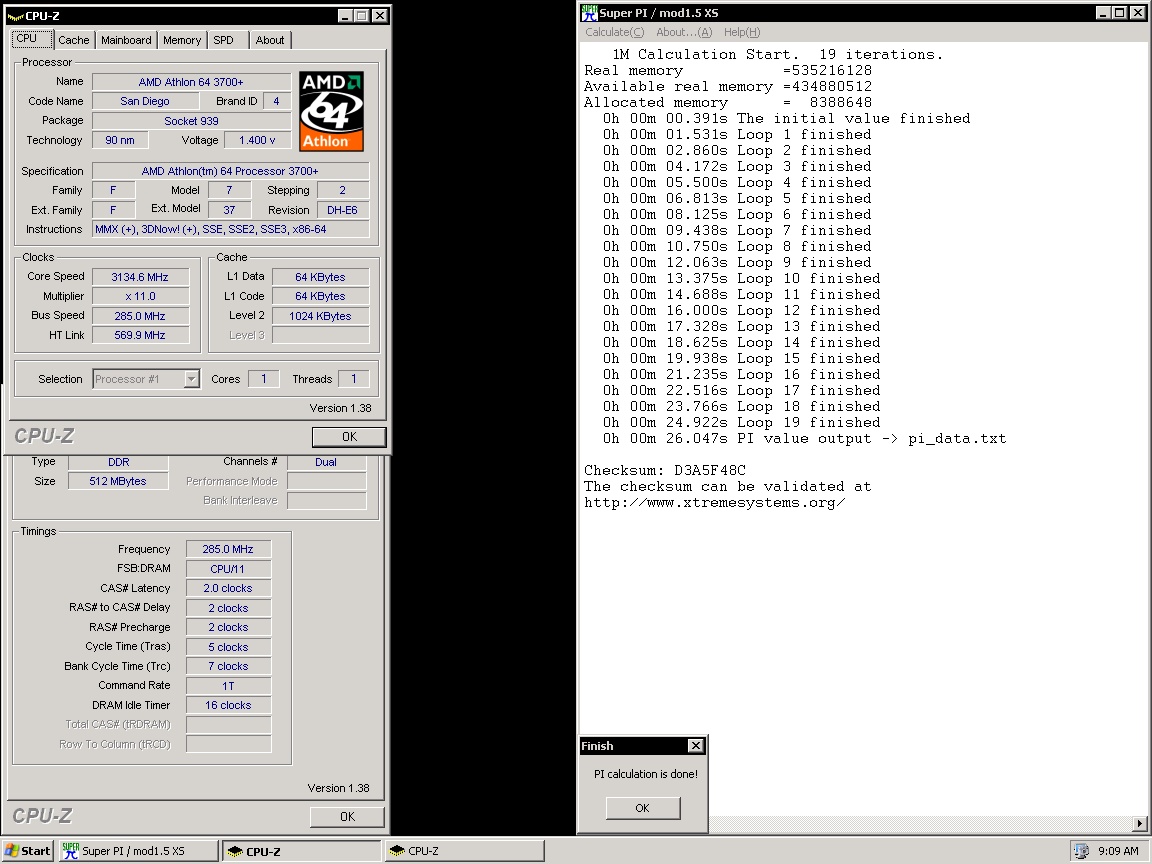Click the Core Speed 3134.6 MHz field

click(x=140, y=277)
